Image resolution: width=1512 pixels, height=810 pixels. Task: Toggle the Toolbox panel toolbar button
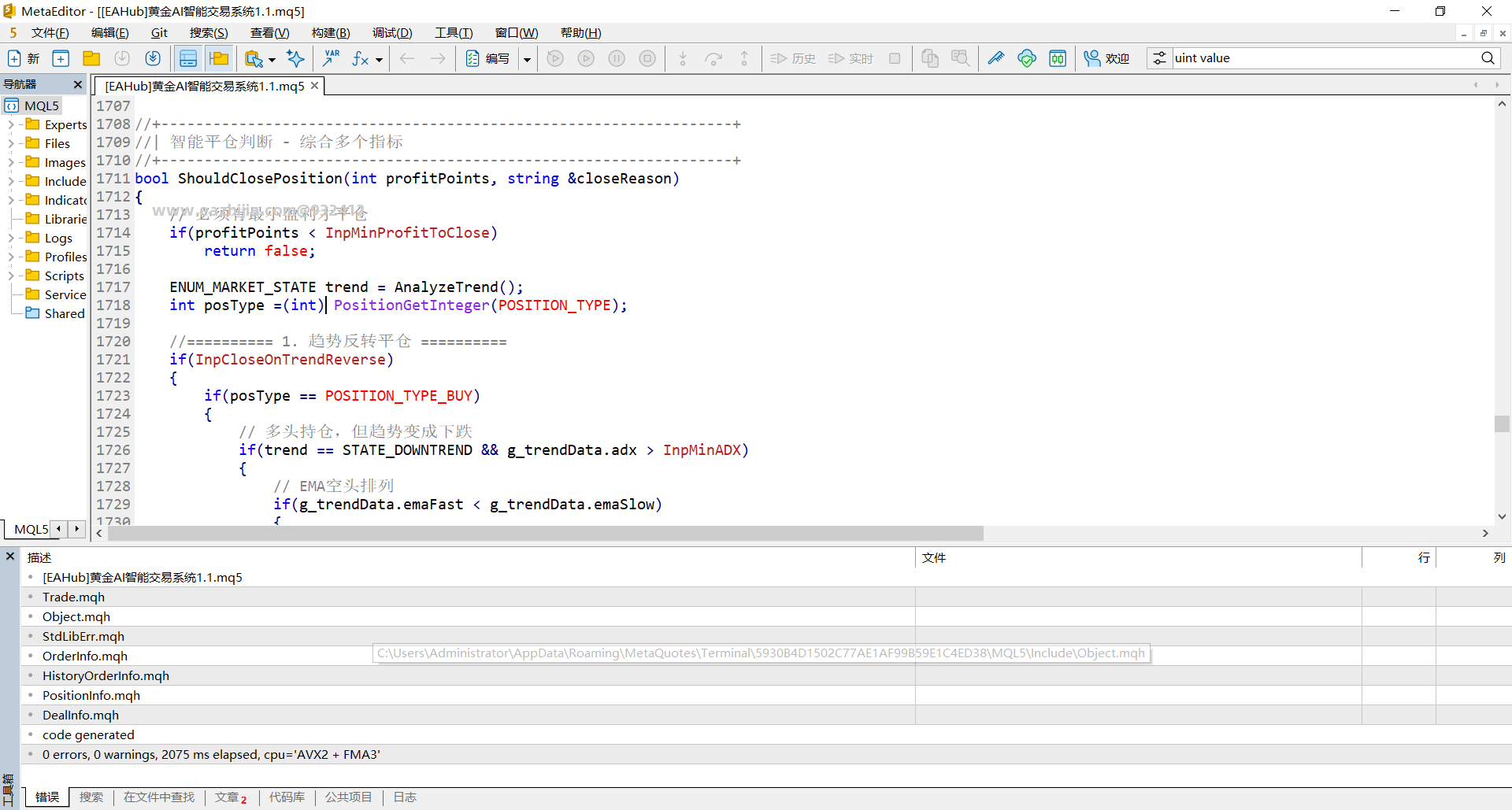pos(219,58)
